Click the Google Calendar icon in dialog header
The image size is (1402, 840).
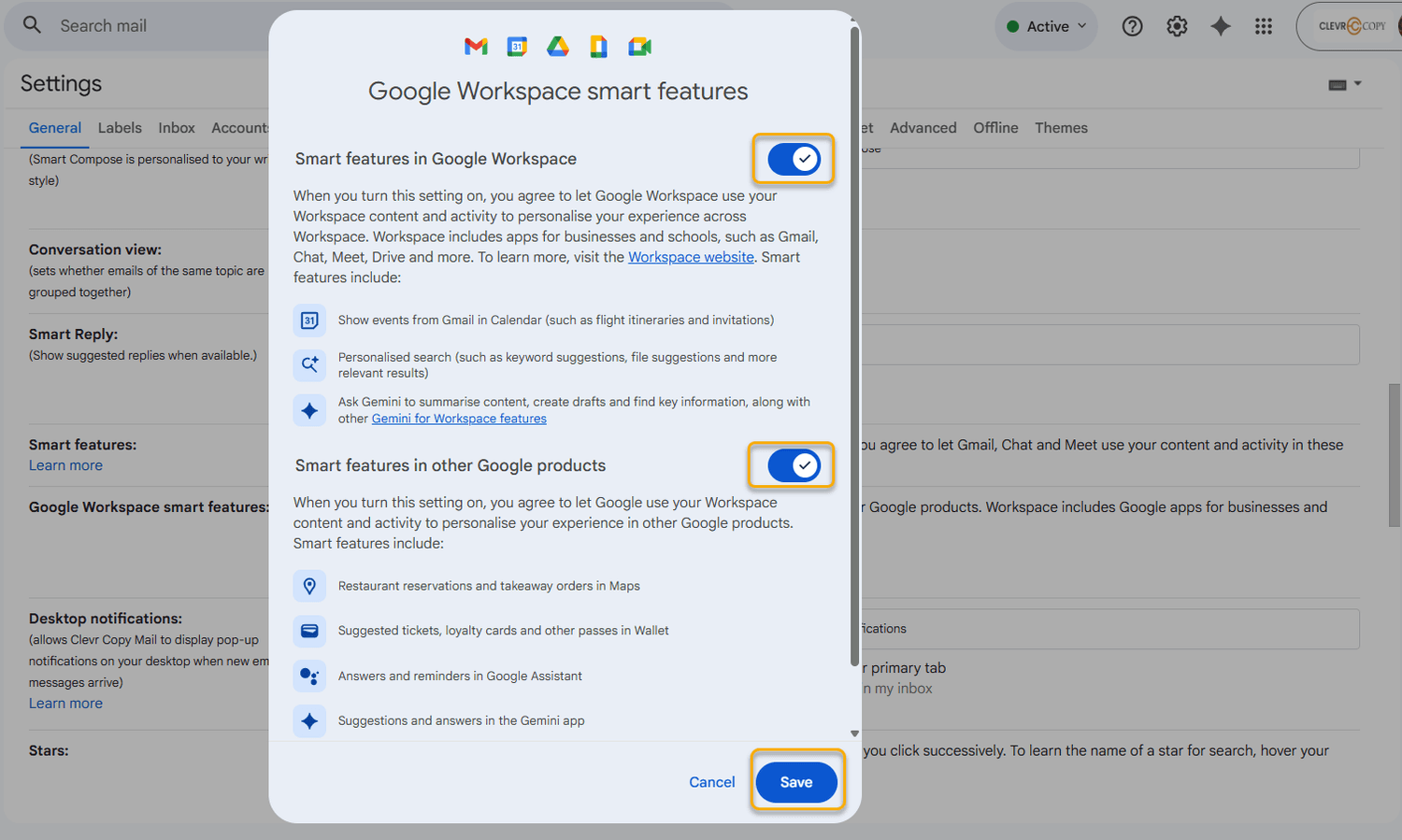(x=517, y=47)
